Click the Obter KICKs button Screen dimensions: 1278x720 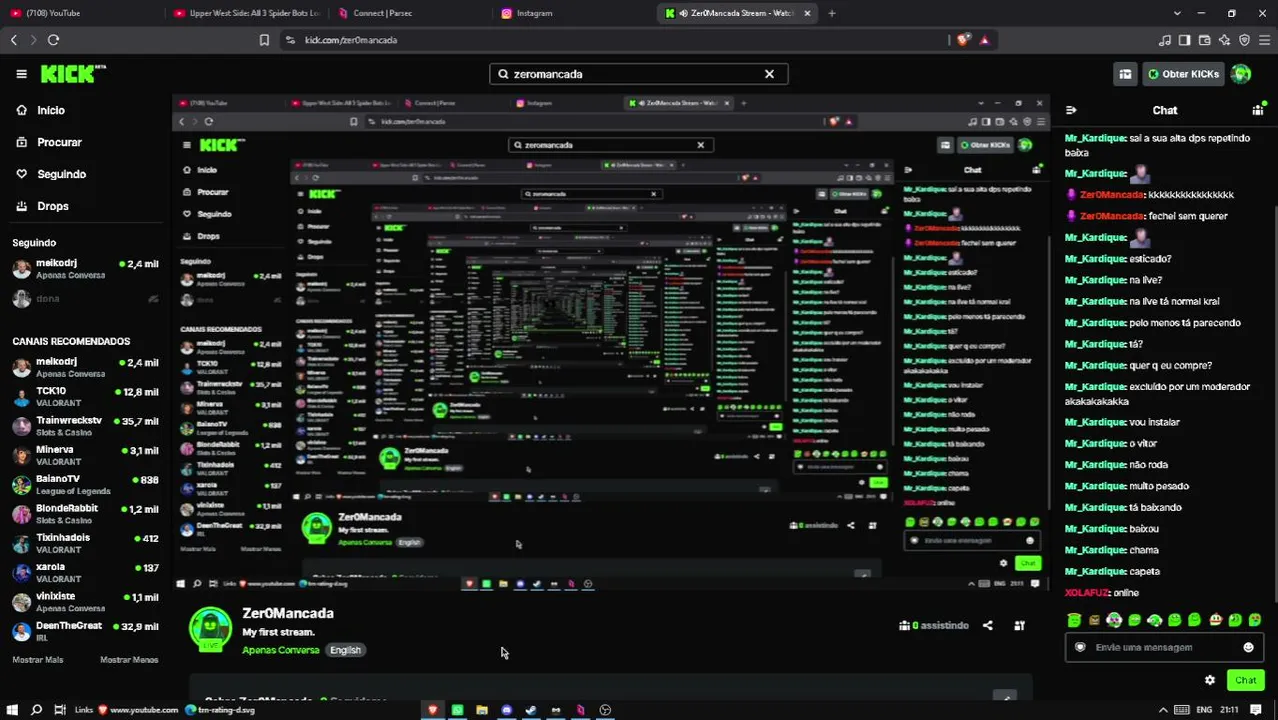click(1183, 74)
